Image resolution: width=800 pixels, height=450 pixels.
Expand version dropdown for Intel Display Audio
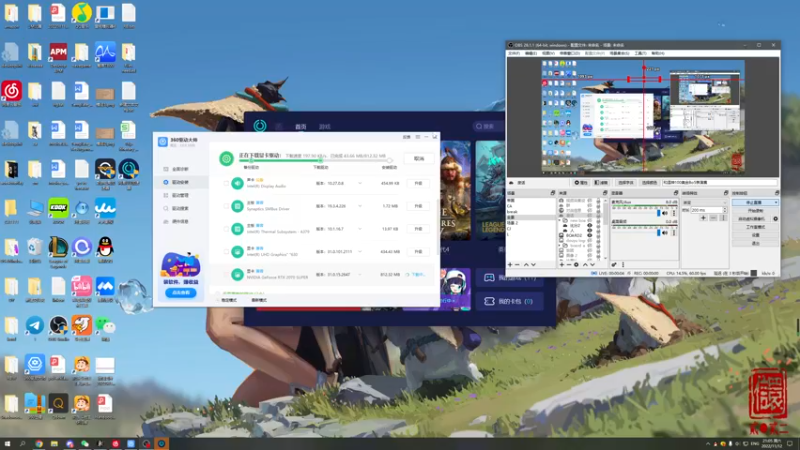(x=360, y=183)
